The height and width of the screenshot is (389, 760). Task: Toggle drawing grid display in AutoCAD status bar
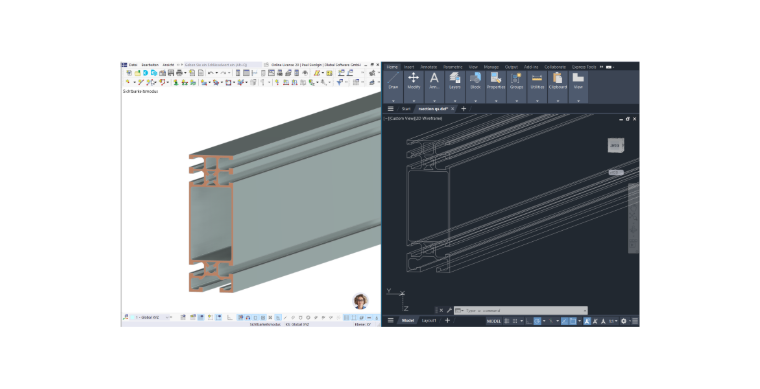click(x=507, y=321)
